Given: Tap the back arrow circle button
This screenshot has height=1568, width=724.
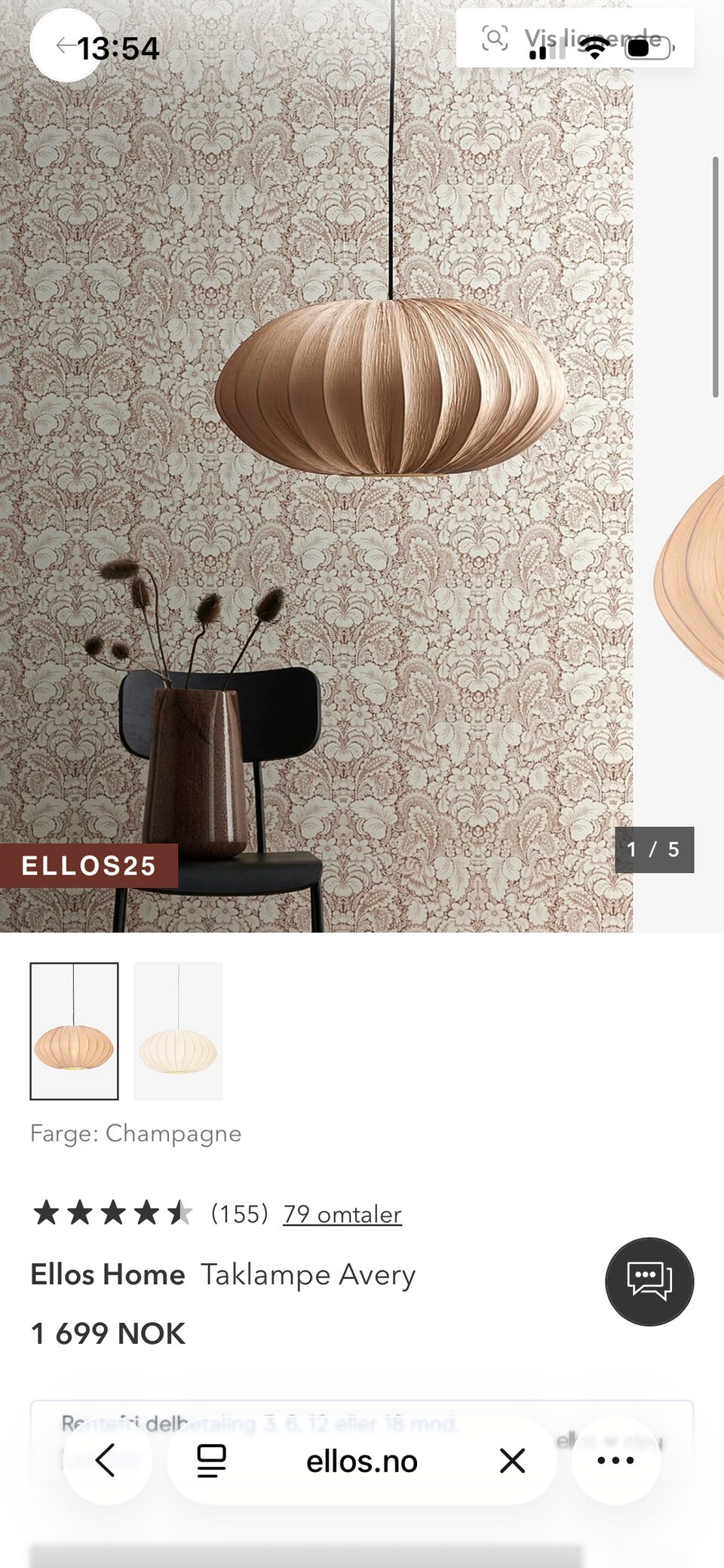Looking at the screenshot, I should point(66,45).
